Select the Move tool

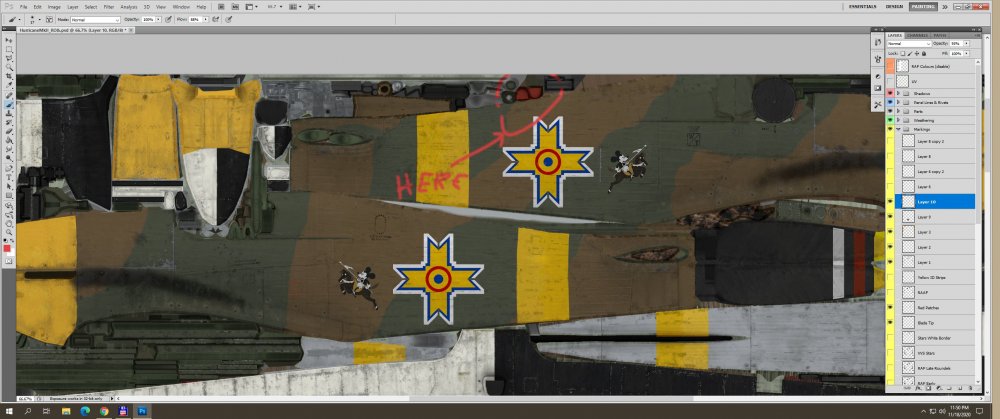9,40
